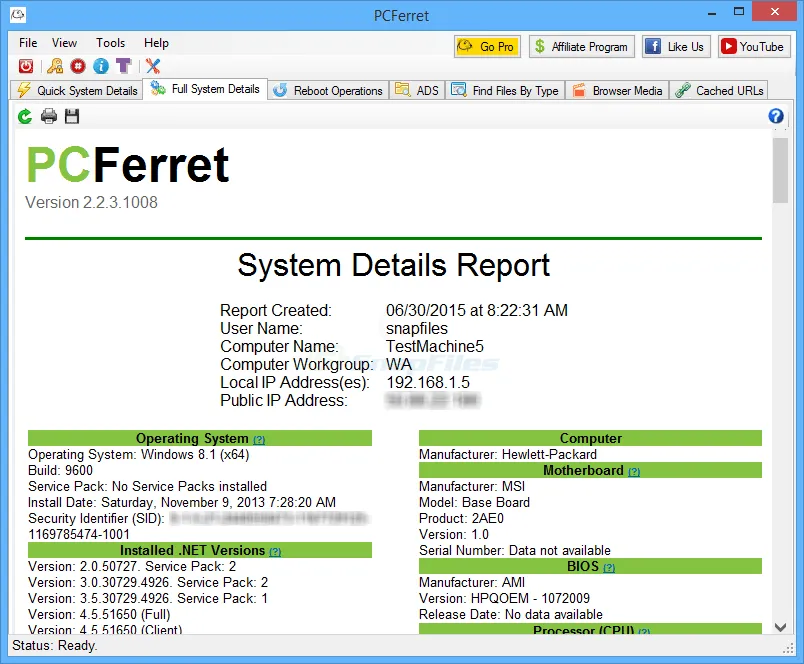Click Manufacturer: AMI line
The height and width of the screenshot is (664, 804).
pos(472,583)
